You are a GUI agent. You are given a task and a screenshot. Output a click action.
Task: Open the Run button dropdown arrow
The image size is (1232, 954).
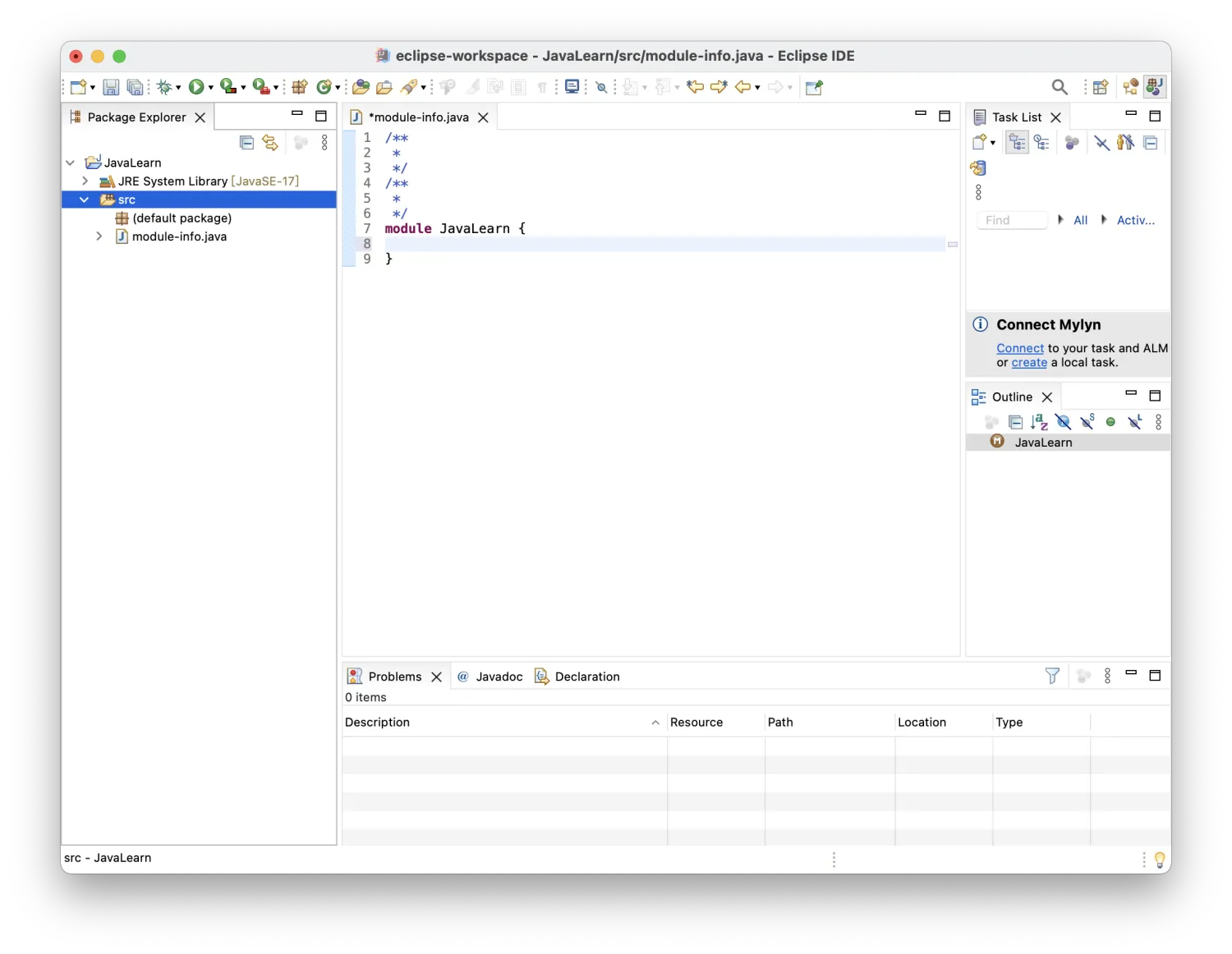click(211, 88)
